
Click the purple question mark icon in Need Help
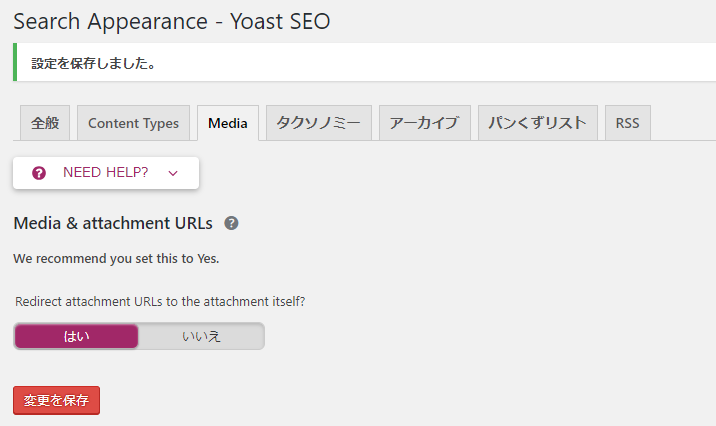coord(39,173)
